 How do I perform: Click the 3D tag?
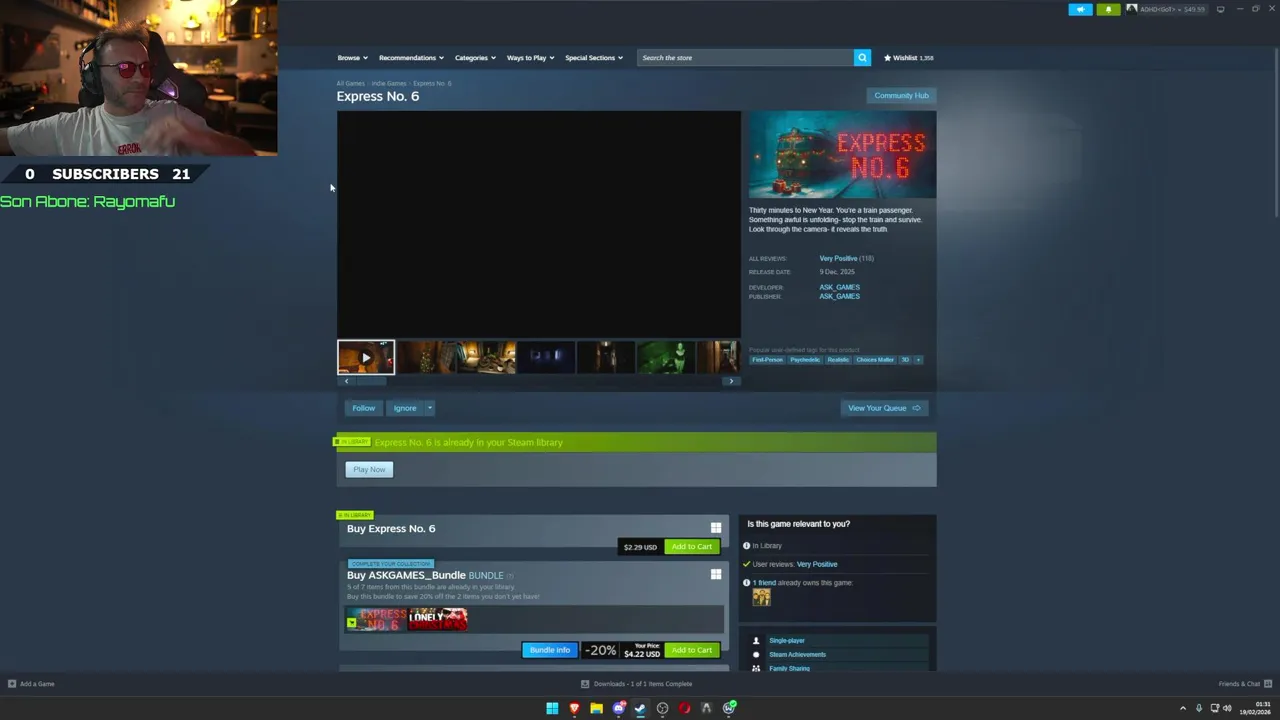(905, 360)
